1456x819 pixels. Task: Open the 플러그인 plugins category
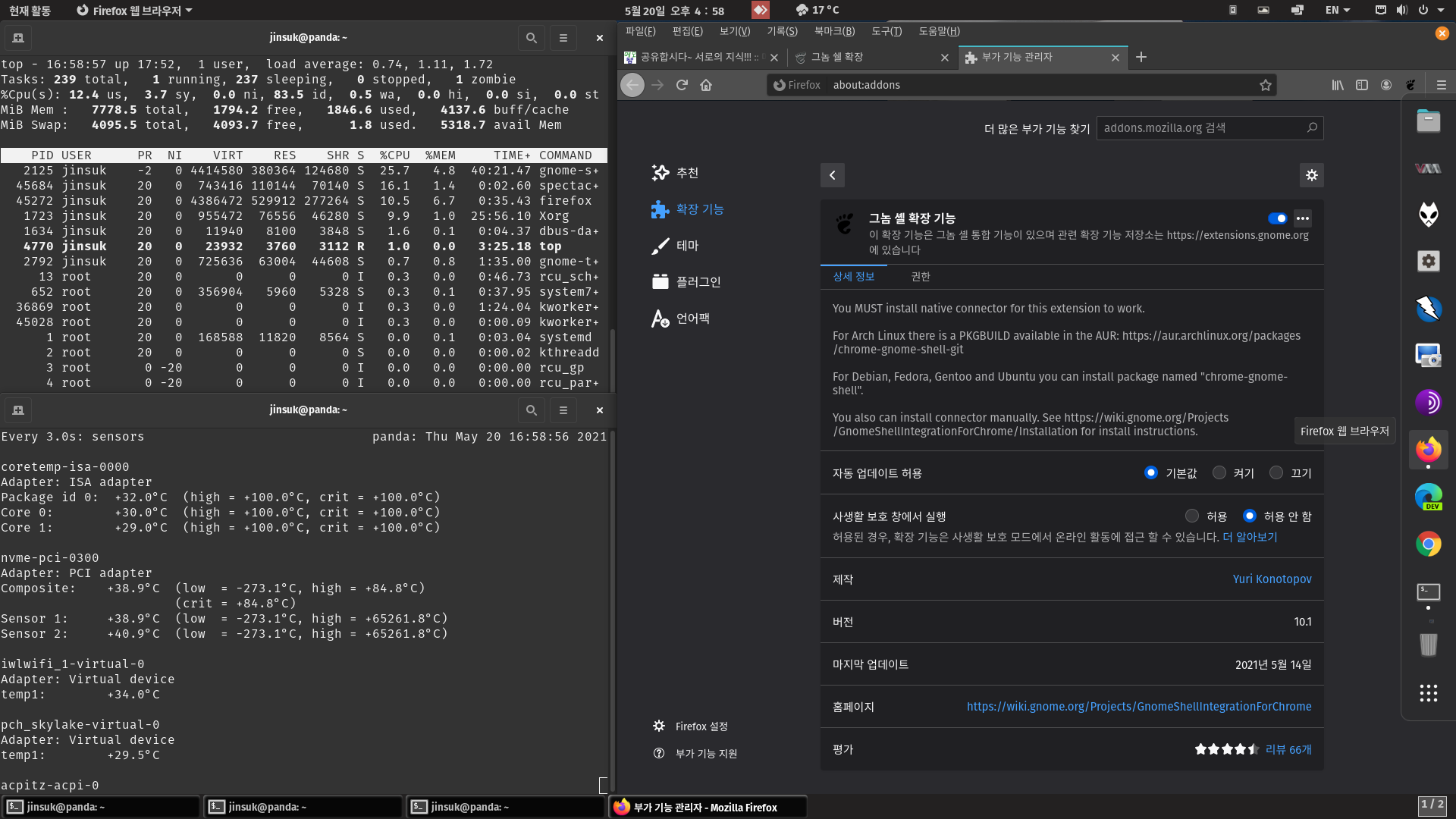click(686, 282)
